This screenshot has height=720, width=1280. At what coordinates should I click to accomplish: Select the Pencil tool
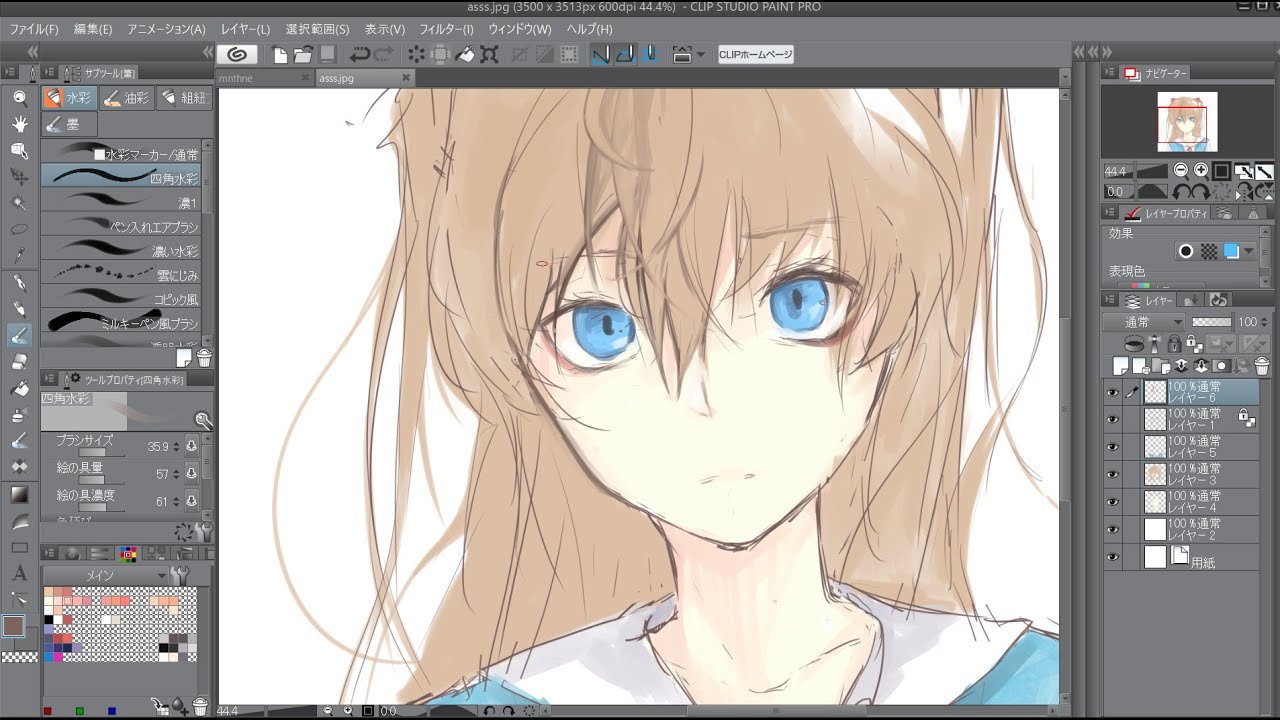(x=19, y=309)
